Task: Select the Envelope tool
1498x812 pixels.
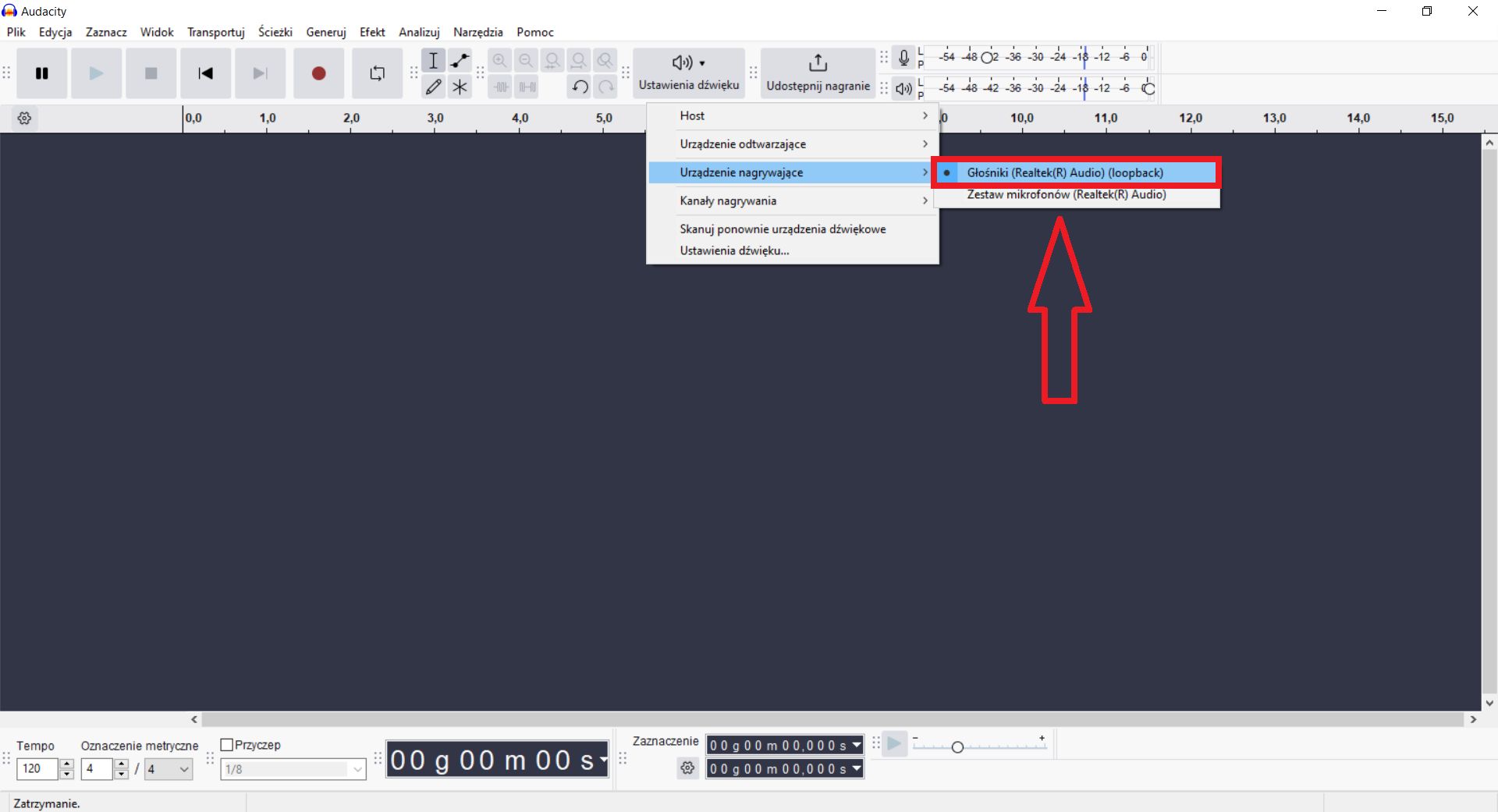Action: (x=460, y=61)
